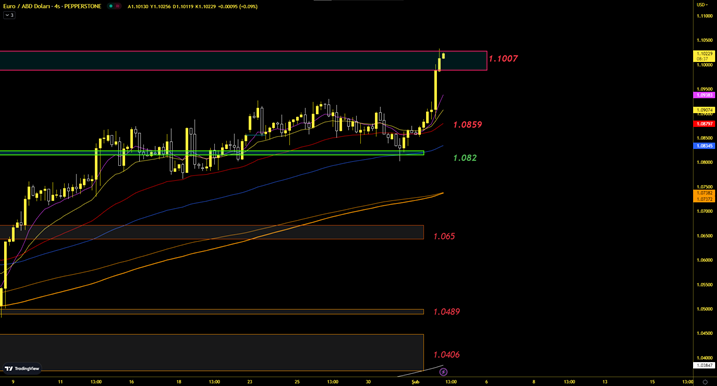Screen dimensions: 717x386
Task: Select the 1.0859 red price label
Action: [x=467, y=124]
